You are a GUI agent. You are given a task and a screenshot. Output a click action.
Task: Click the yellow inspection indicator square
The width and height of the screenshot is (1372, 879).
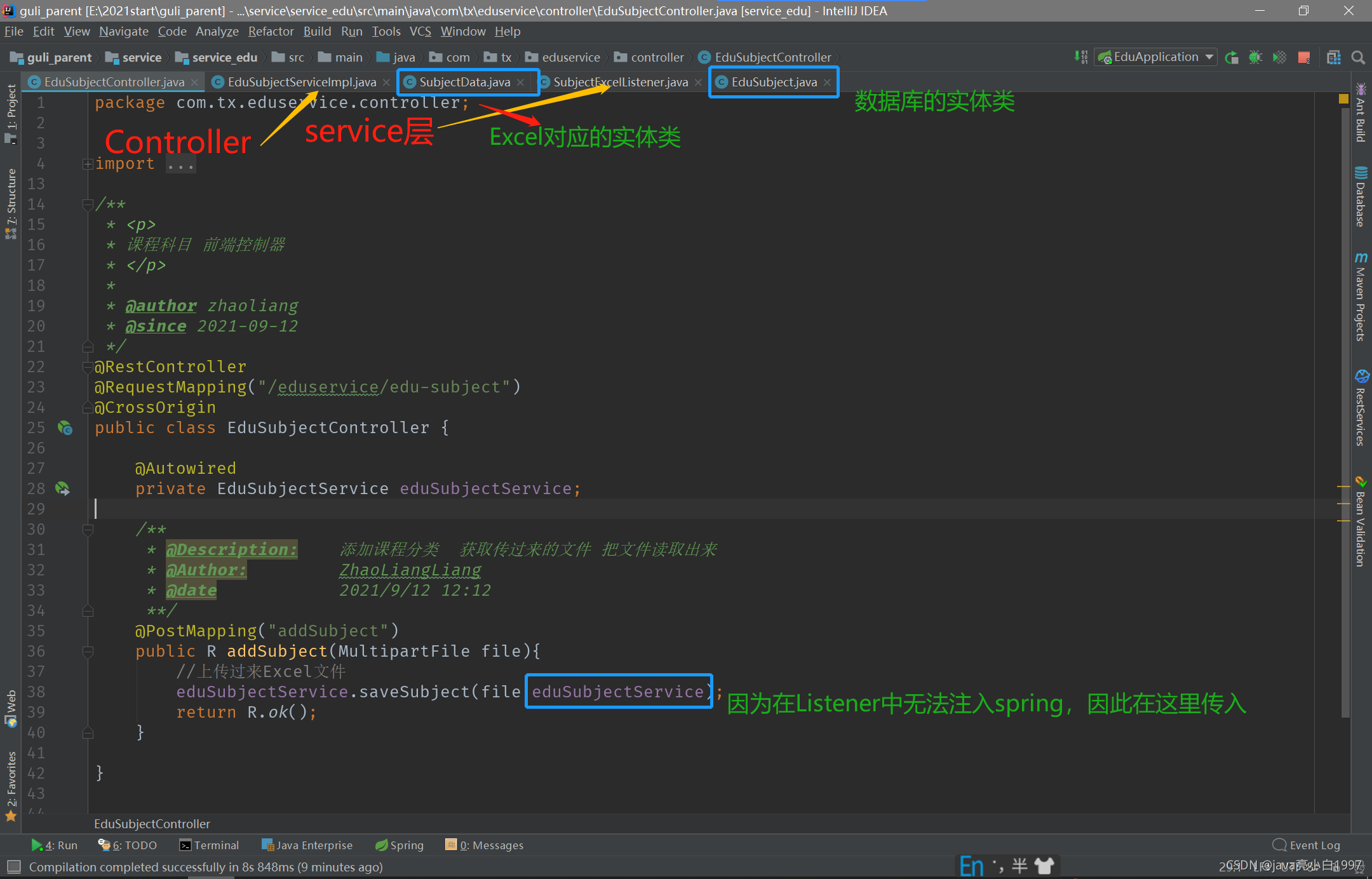pos(1343,99)
